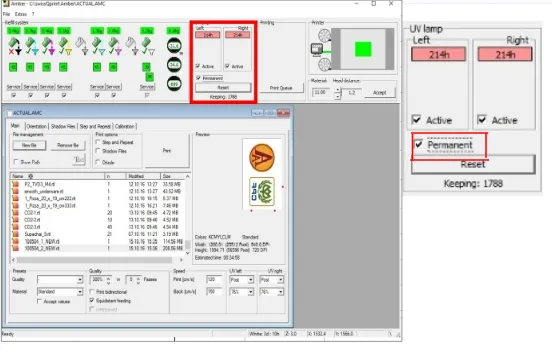The height and width of the screenshot is (361, 552).
Task: Toggle the Right UV lamp Active checkbox
Action: [x=227, y=66]
